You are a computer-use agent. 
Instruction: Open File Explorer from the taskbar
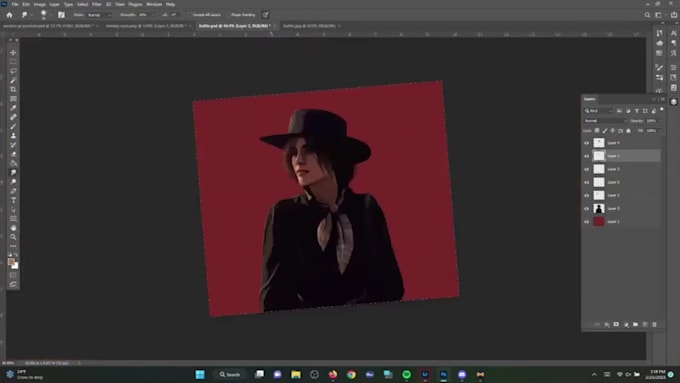click(296, 374)
